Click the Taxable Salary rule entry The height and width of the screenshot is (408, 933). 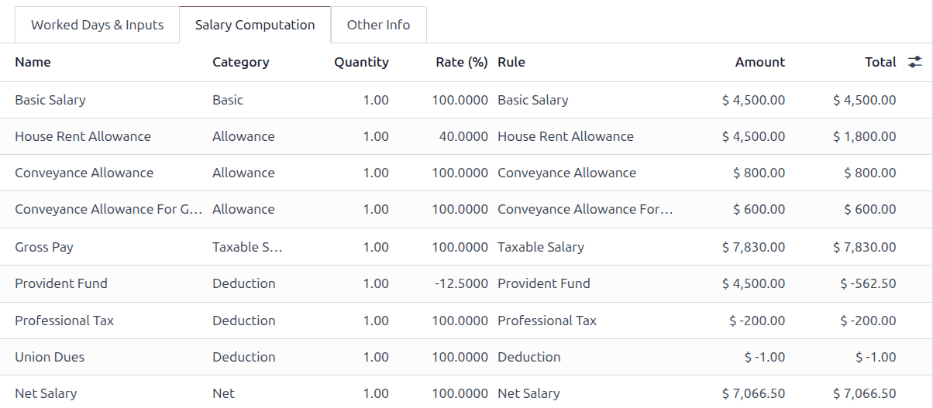(540, 247)
